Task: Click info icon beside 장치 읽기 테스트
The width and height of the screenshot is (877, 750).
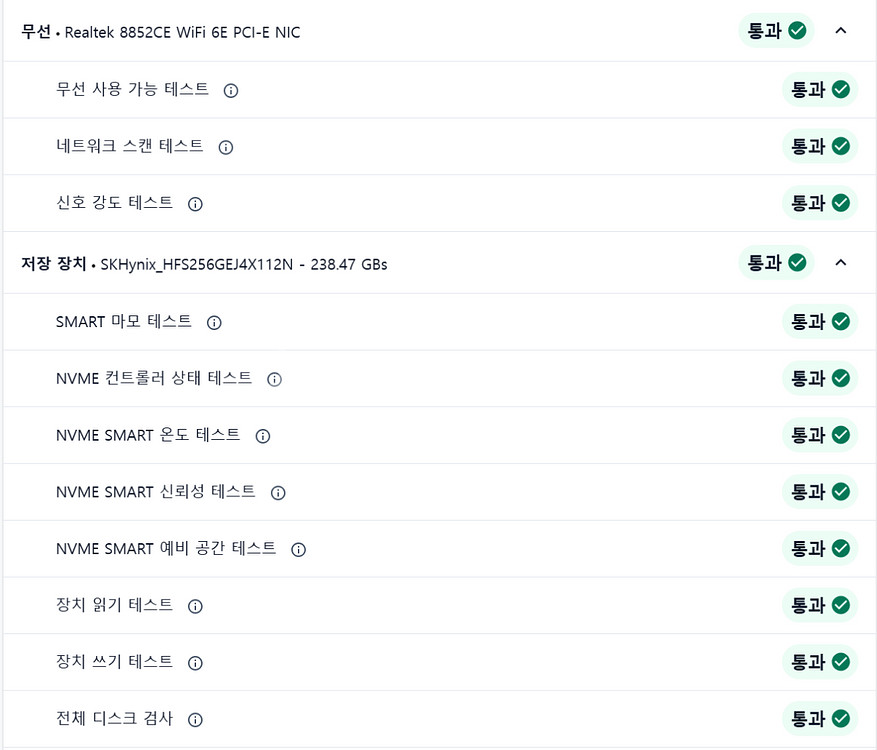Action: point(196,606)
